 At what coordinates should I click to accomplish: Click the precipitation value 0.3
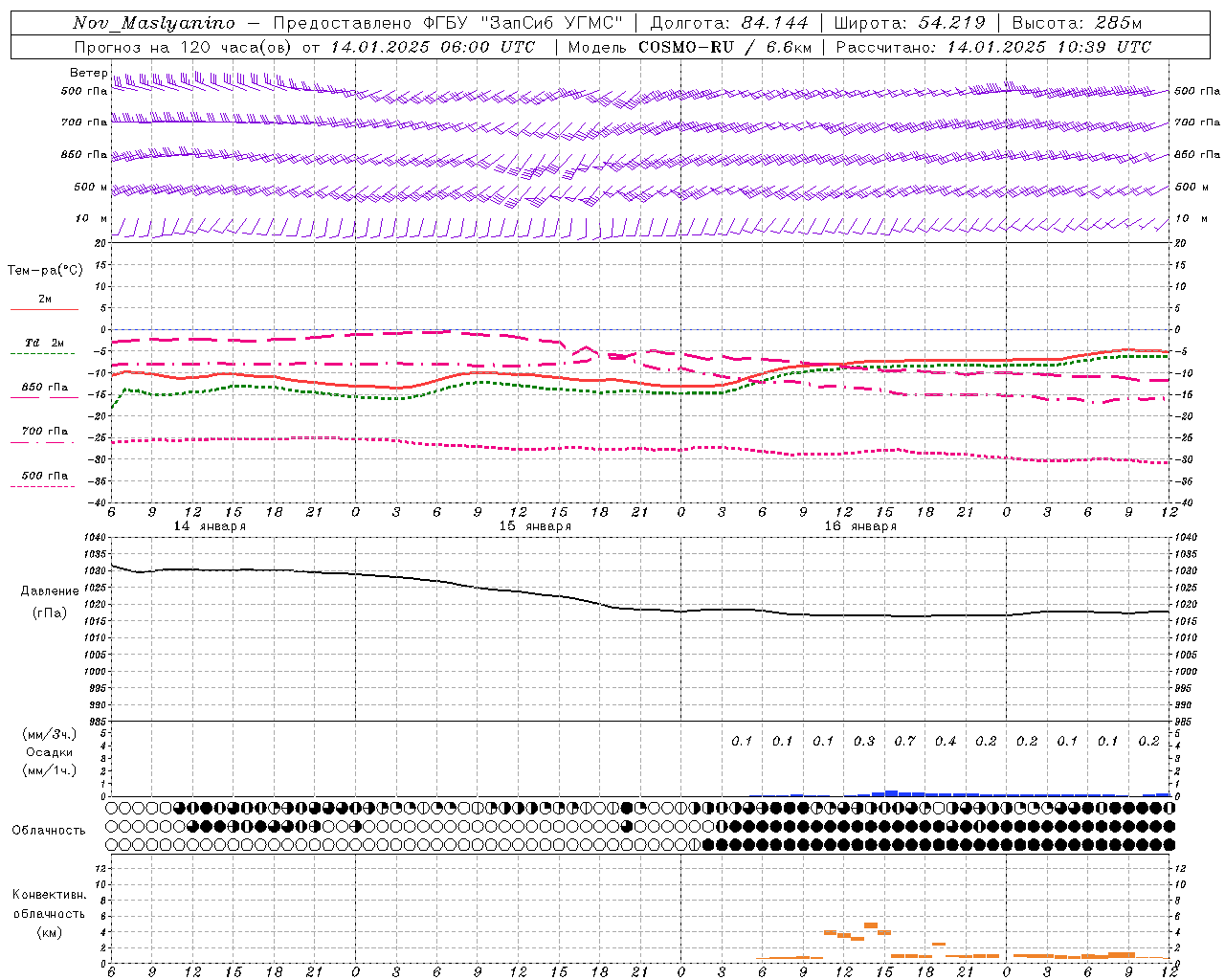click(864, 742)
